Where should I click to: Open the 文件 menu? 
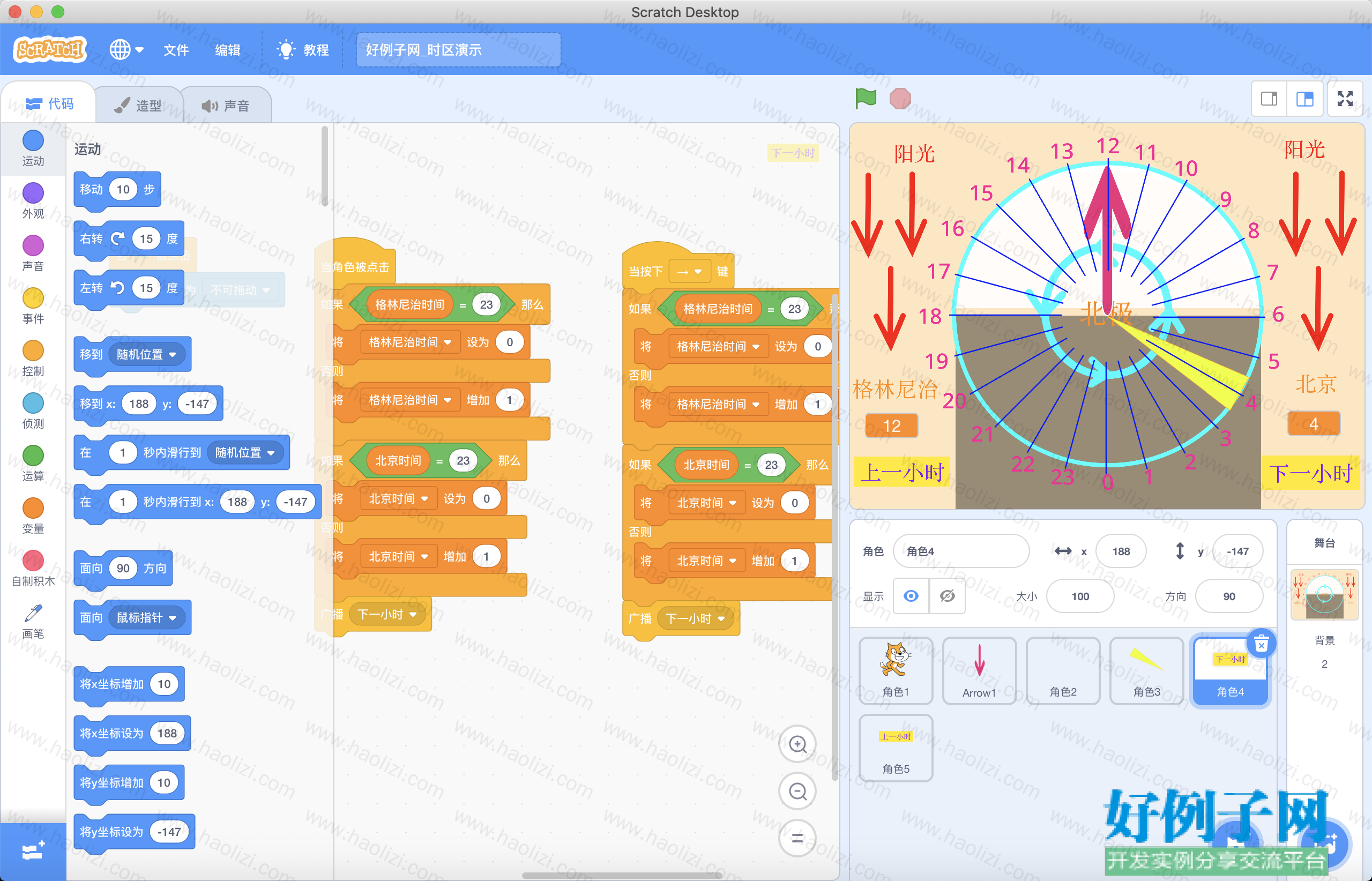coord(176,50)
